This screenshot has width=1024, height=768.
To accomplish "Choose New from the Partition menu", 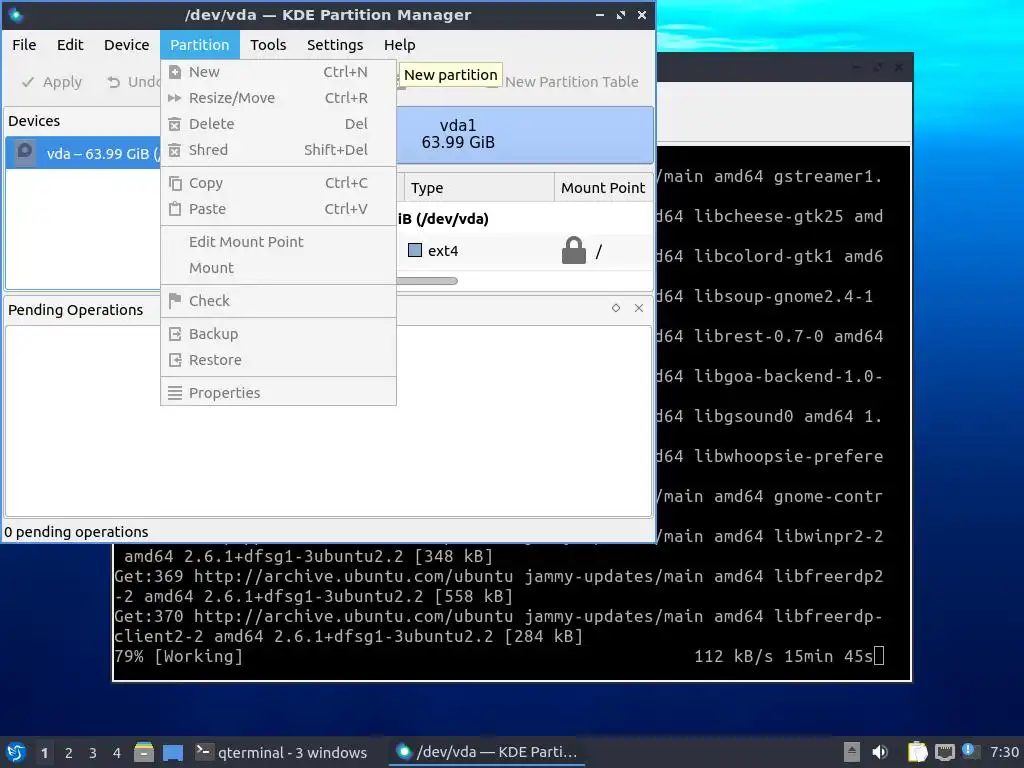I will [x=278, y=72].
